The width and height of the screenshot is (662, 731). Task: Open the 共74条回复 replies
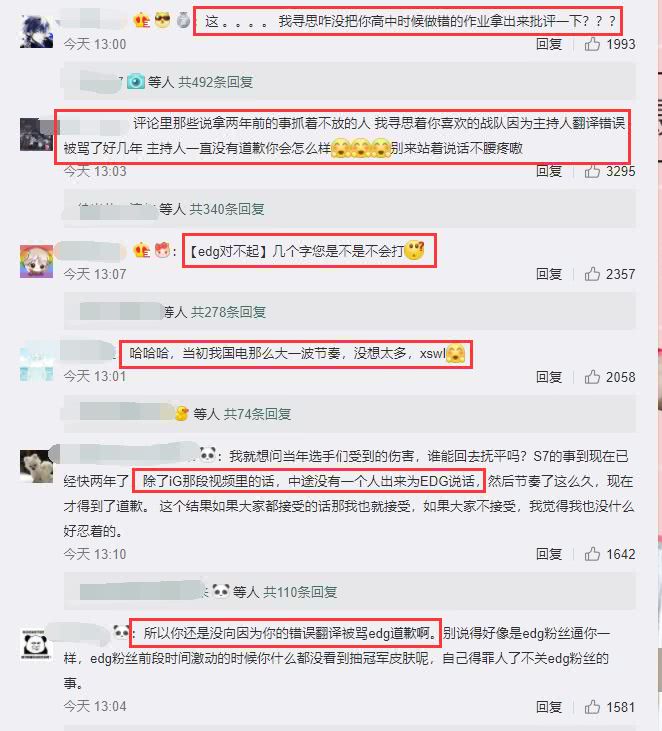[257, 414]
